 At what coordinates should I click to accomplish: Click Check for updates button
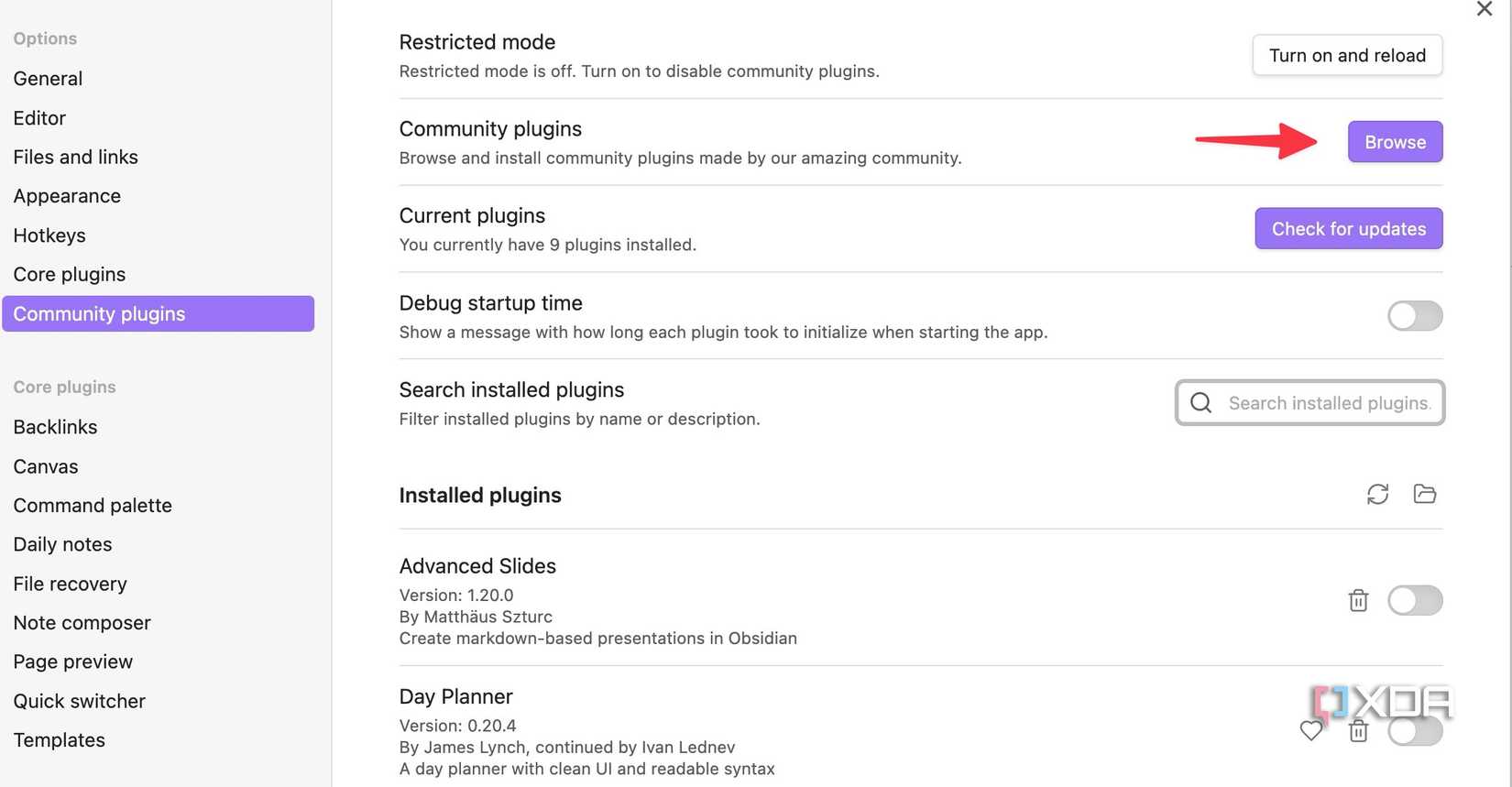click(1348, 229)
